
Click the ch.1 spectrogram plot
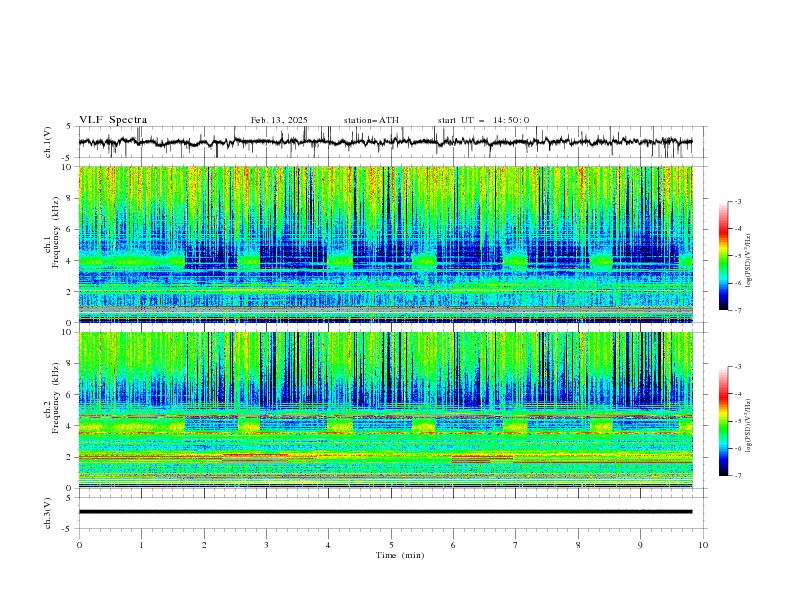[385, 244]
